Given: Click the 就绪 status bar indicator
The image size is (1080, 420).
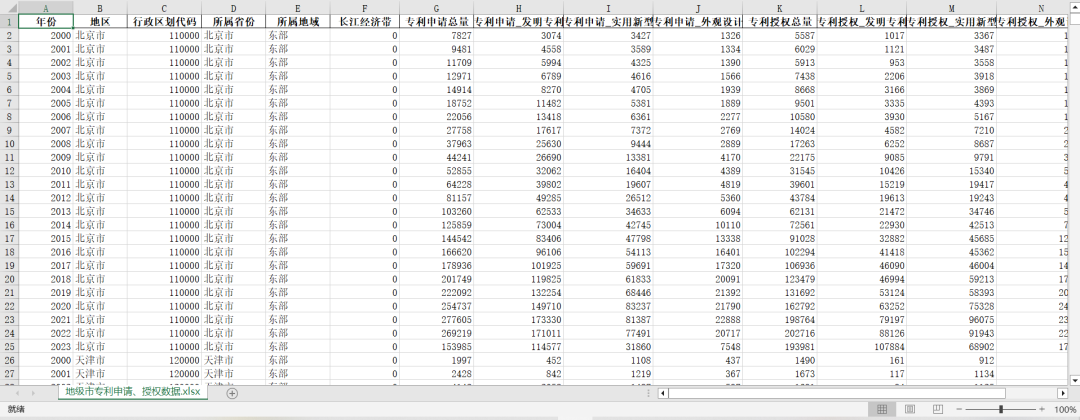Looking at the screenshot, I should [x=17, y=409].
